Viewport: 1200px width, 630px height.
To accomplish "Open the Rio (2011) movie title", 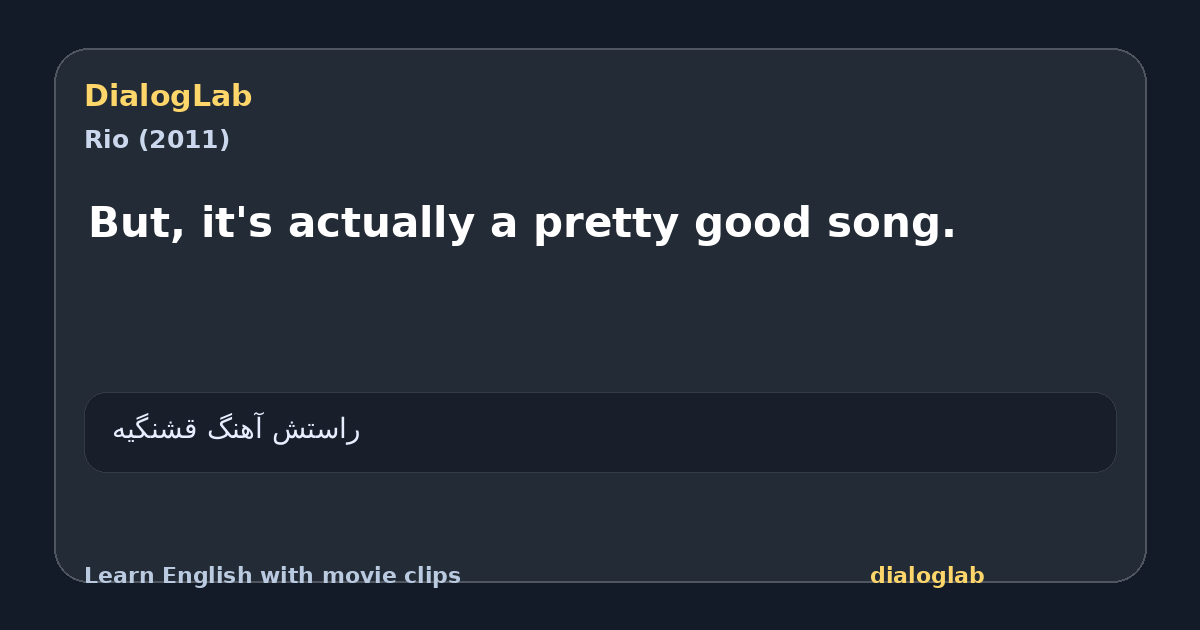I will (157, 140).
